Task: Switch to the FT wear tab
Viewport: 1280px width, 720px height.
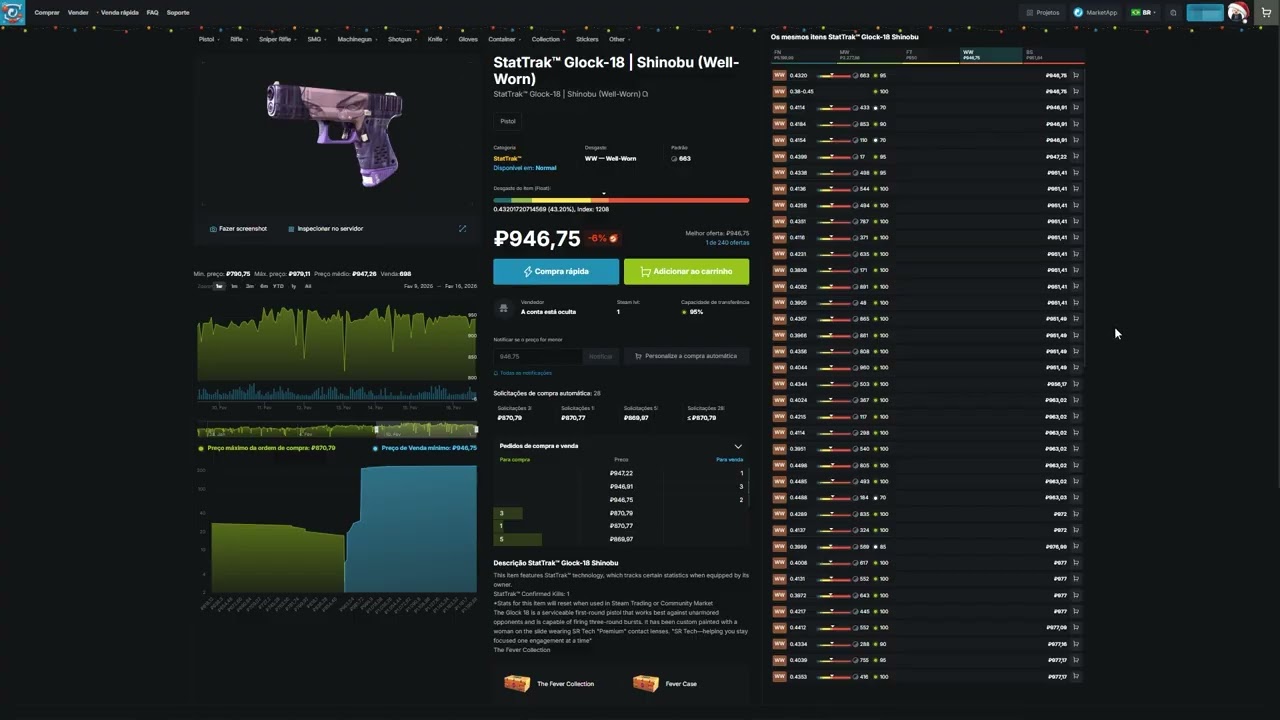Action: click(931, 54)
